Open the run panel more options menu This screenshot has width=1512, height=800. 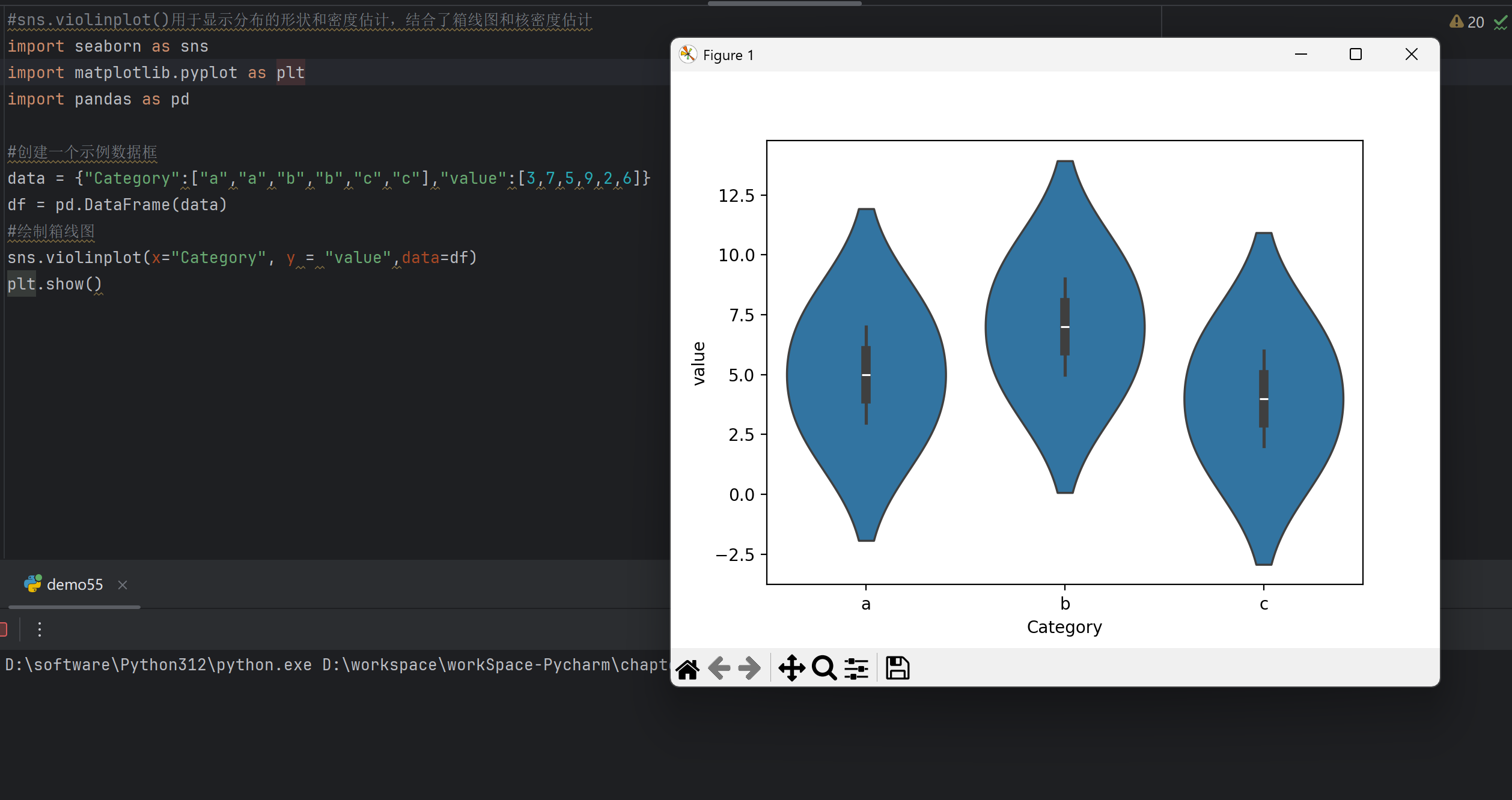click(x=40, y=629)
